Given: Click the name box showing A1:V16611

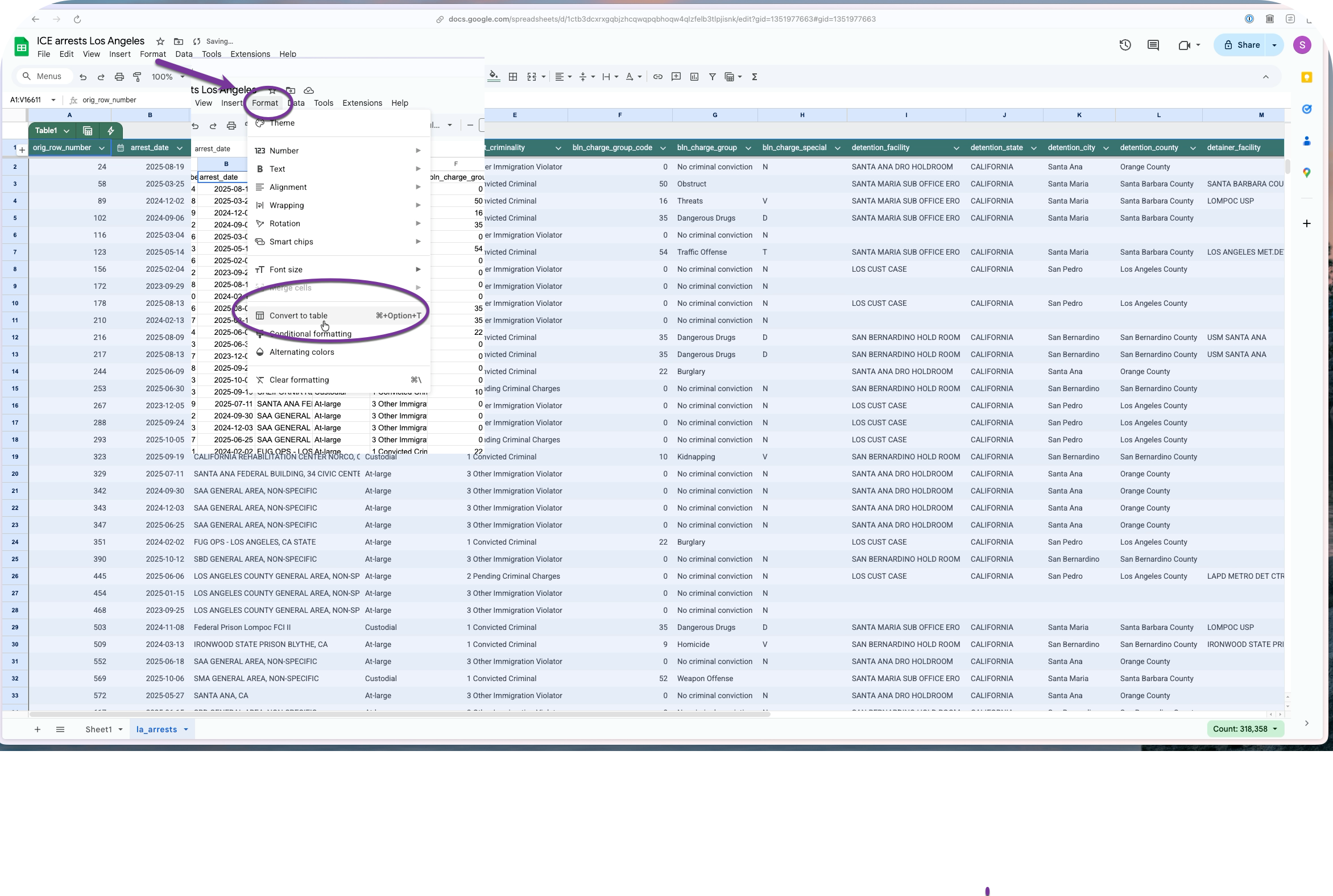Looking at the screenshot, I should pos(26,100).
